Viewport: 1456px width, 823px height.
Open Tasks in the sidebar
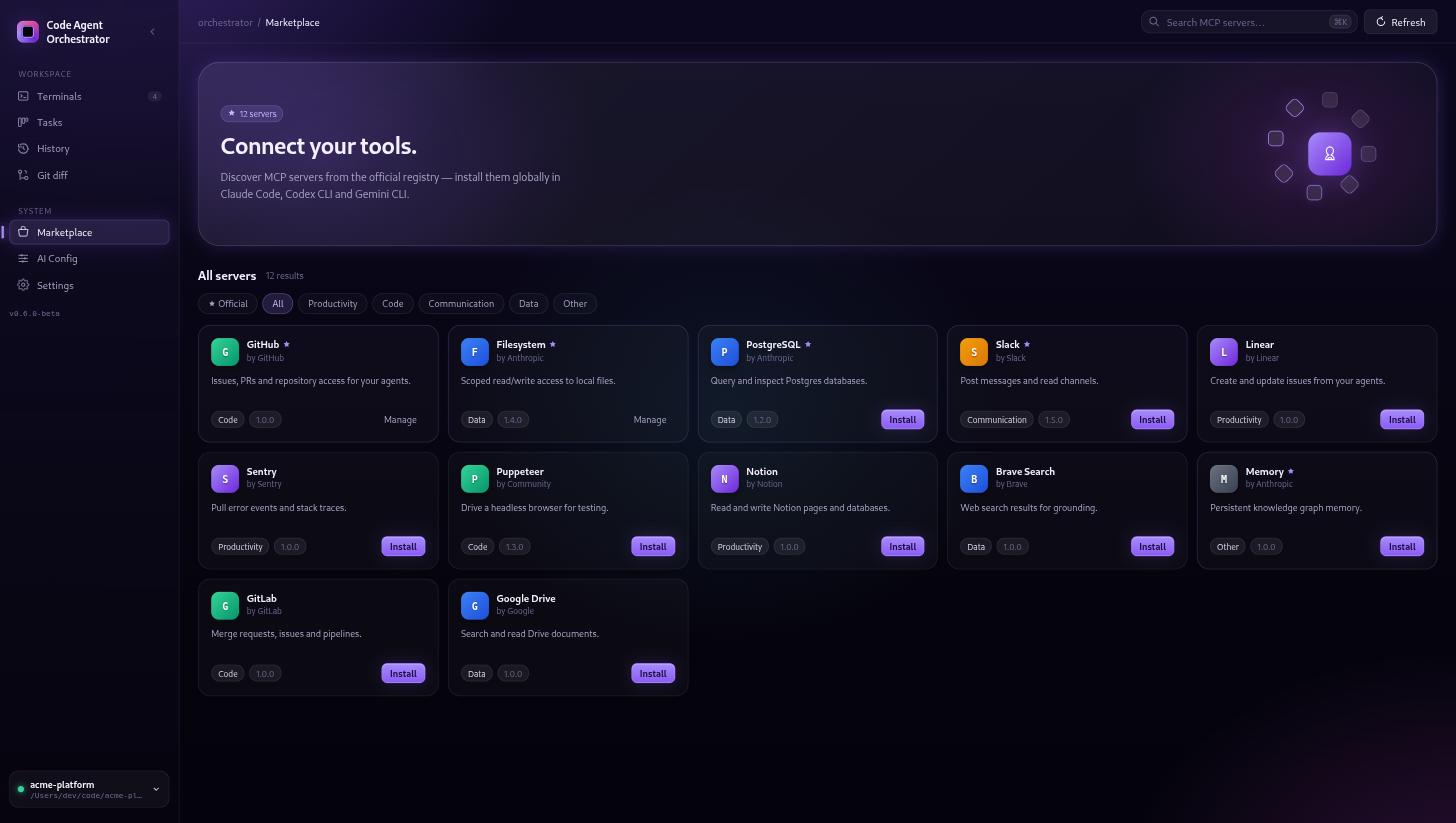point(89,122)
